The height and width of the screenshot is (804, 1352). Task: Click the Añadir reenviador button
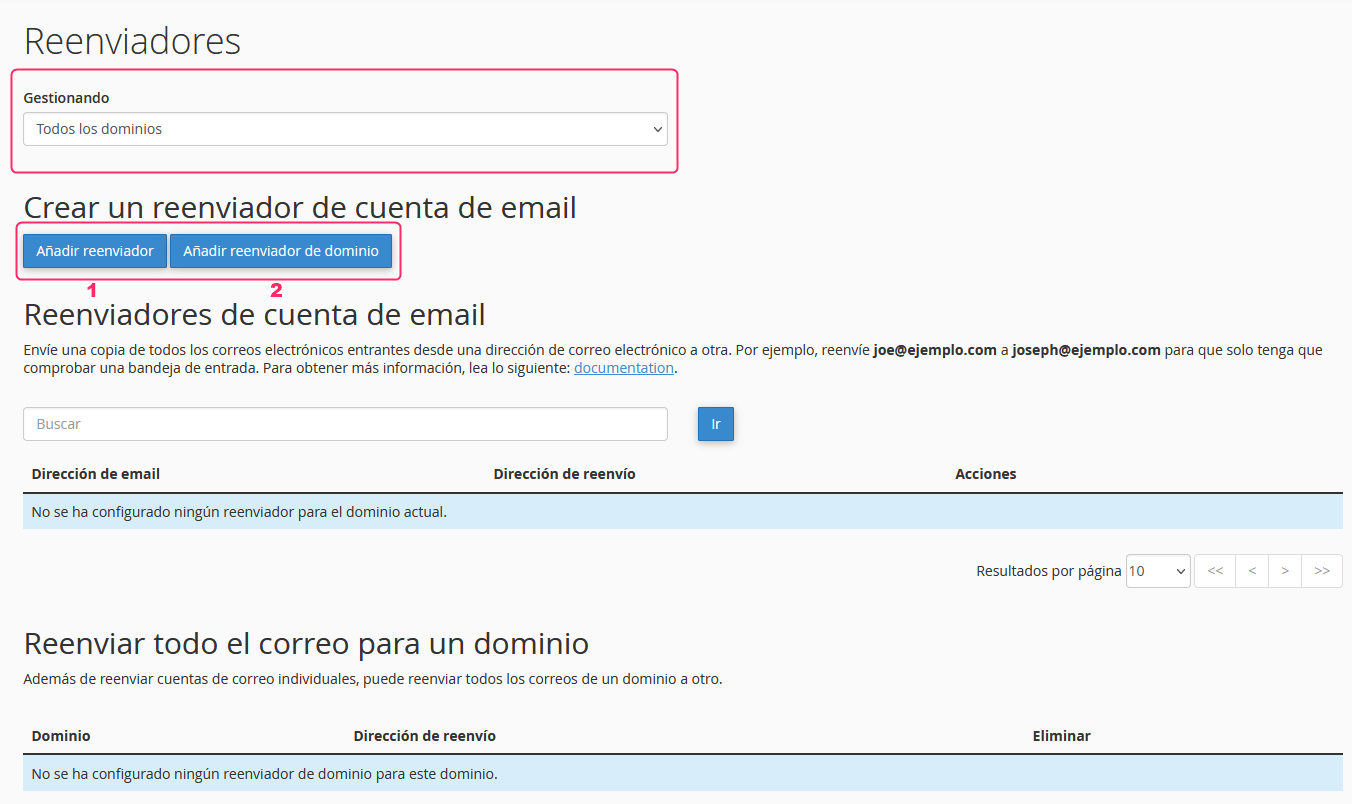95,251
